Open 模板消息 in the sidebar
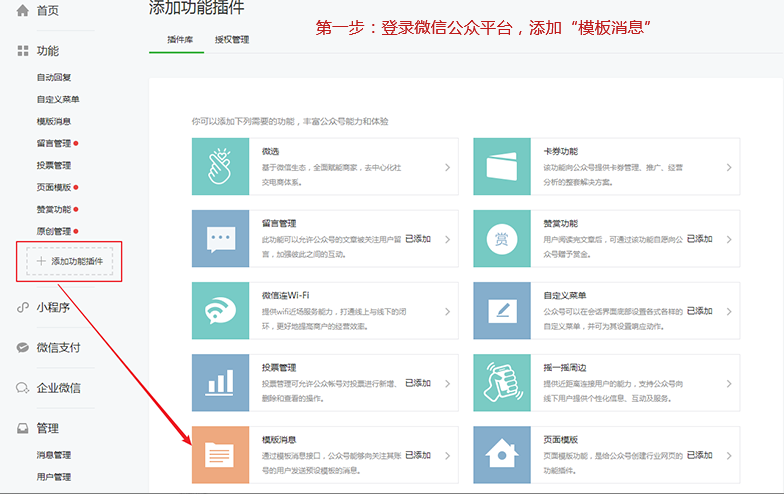This screenshot has width=784, height=494. [x=54, y=122]
